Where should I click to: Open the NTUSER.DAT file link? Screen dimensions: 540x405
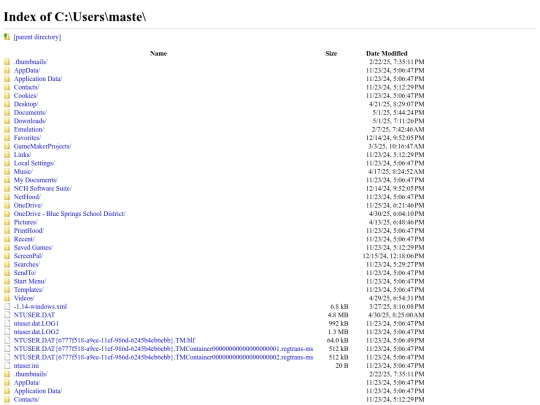point(34,315)
